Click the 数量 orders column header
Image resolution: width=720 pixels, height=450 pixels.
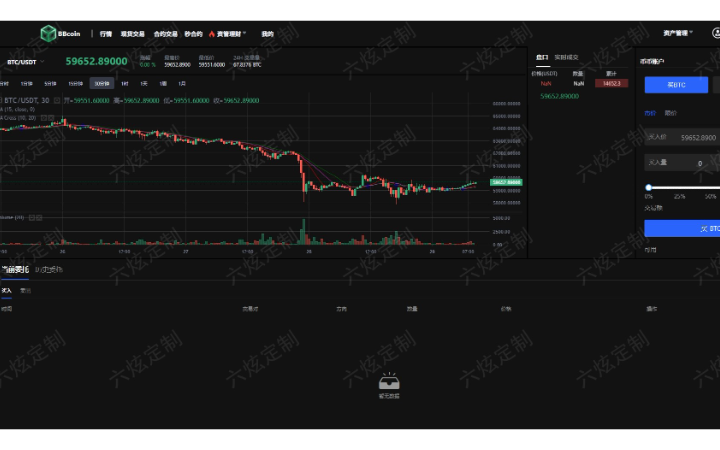412,309
